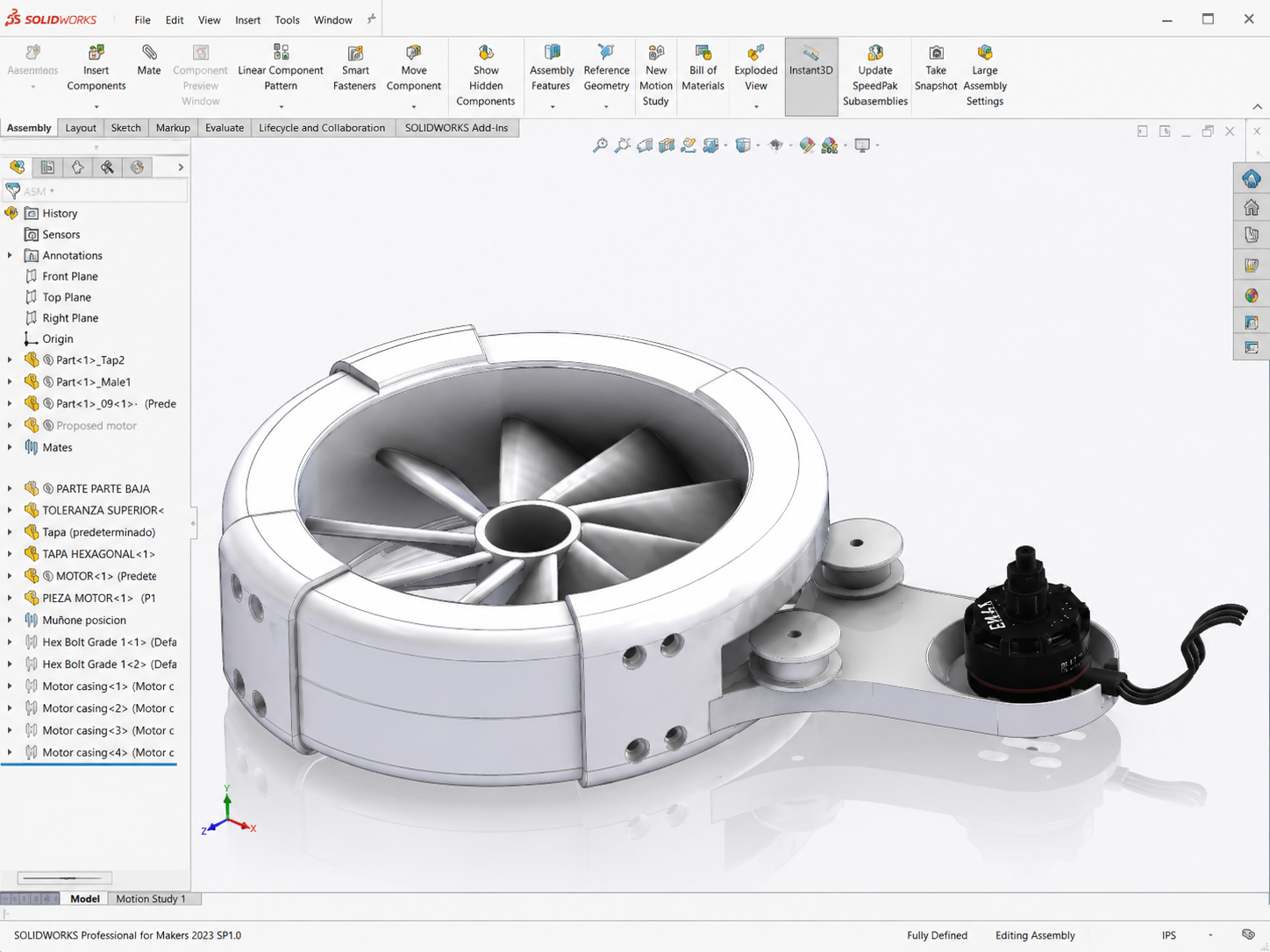Screen dimensions: 1270x952
Task: Select Muñone posicion mate group
Action: click(x=84, y=620)
